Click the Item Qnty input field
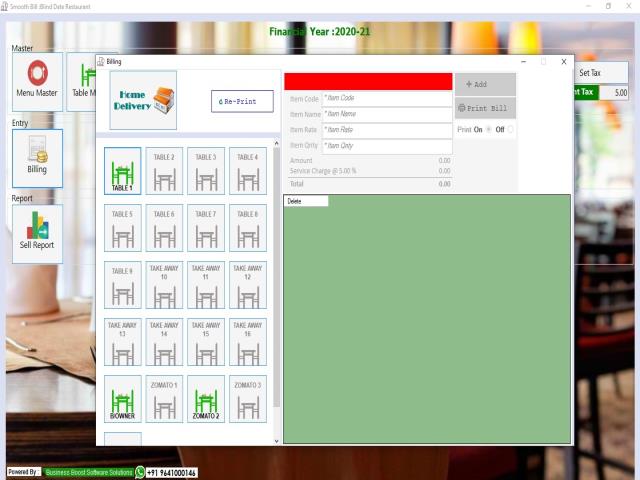Screen dimensions: 640x480 pyautogui.click(x=387, y=146)
